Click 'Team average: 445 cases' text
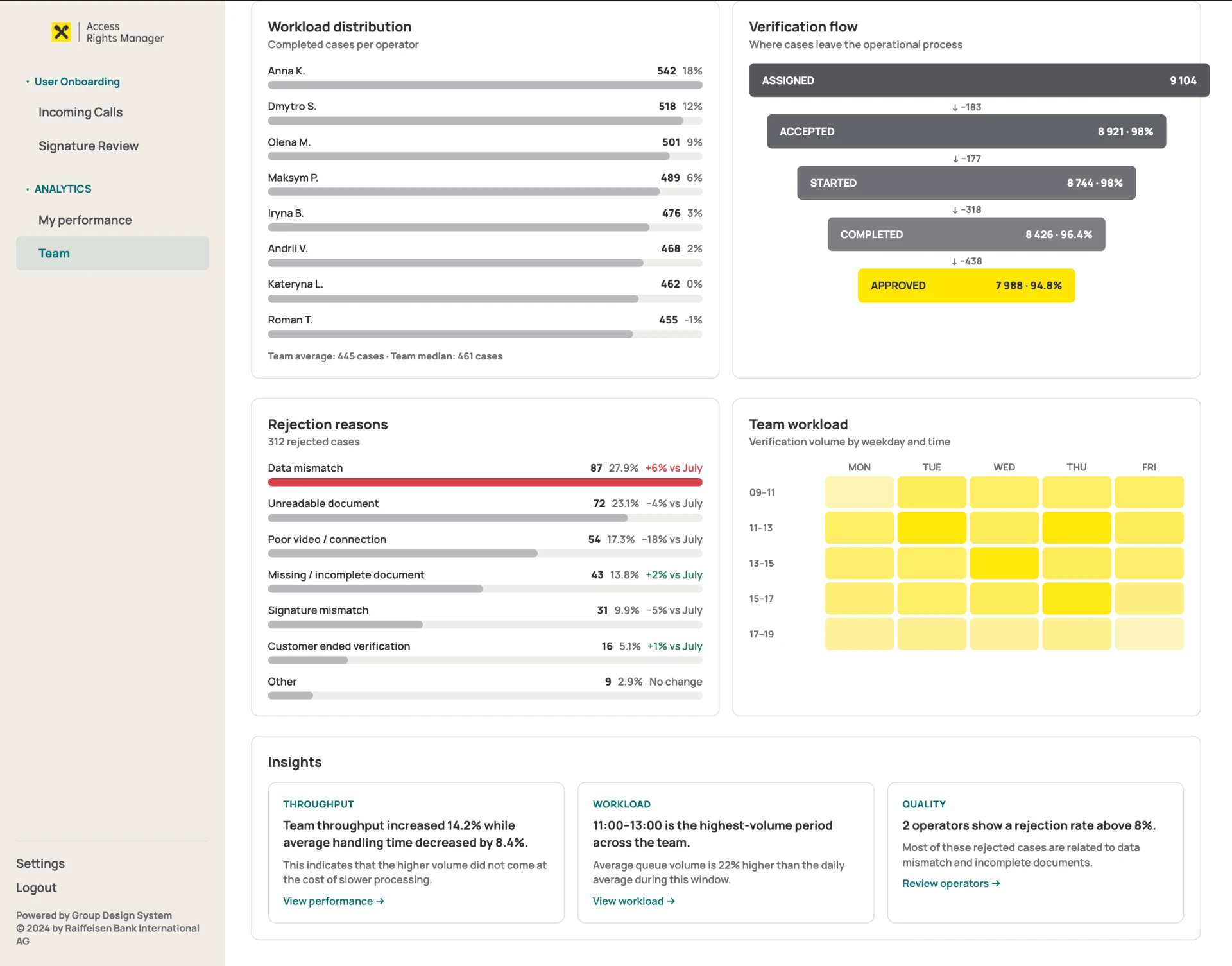 (326, 356)
